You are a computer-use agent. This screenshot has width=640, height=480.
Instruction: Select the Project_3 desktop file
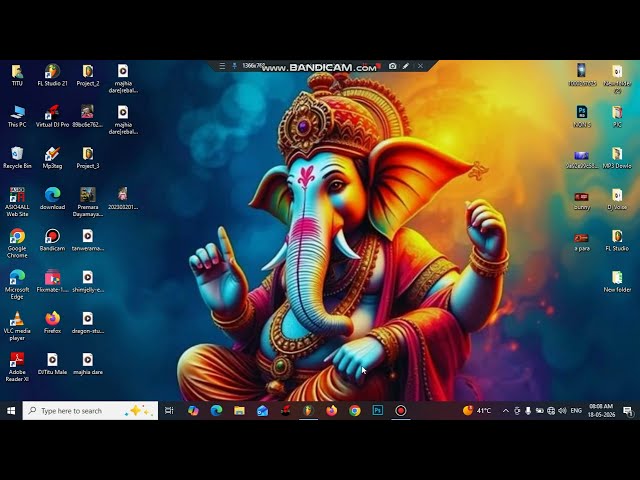point(88,158)
